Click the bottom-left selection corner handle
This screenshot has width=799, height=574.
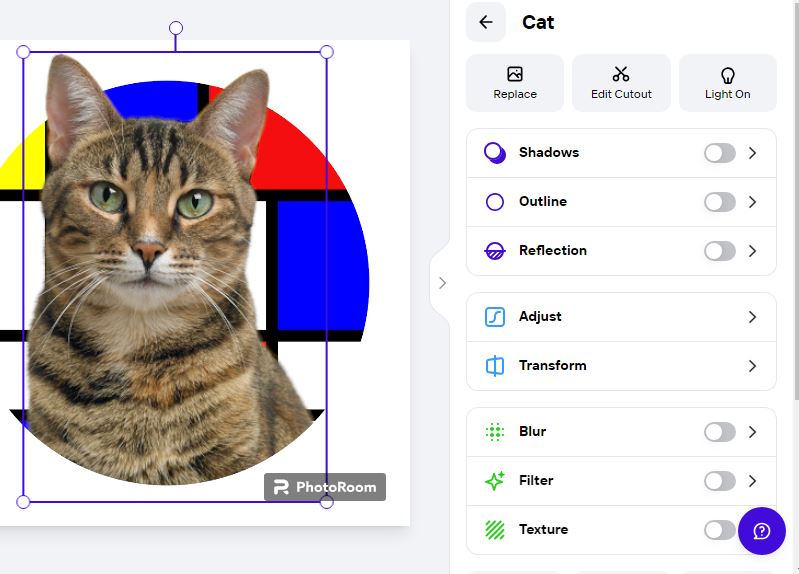(23, 502)
